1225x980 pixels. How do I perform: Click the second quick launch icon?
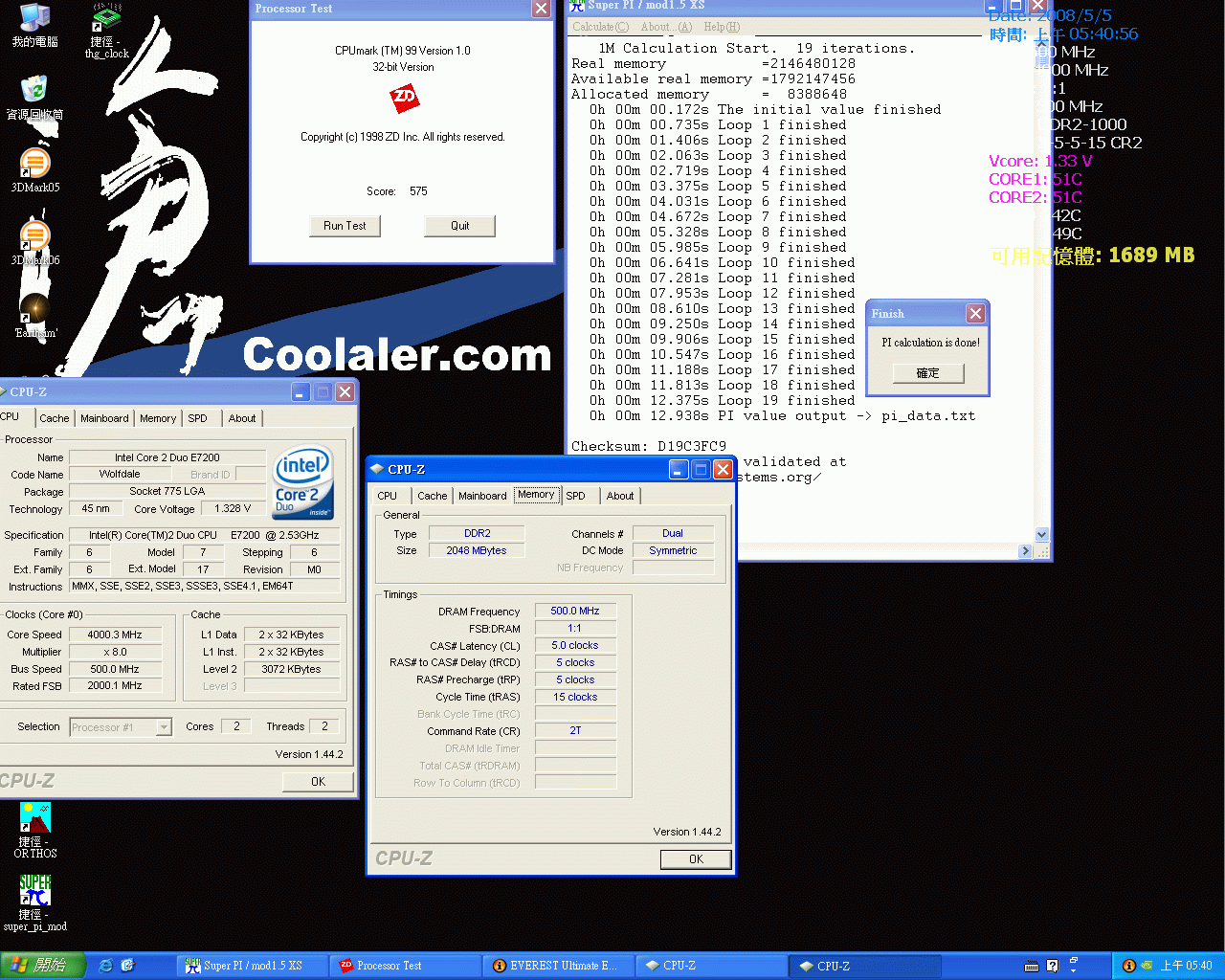coord(127,966)
